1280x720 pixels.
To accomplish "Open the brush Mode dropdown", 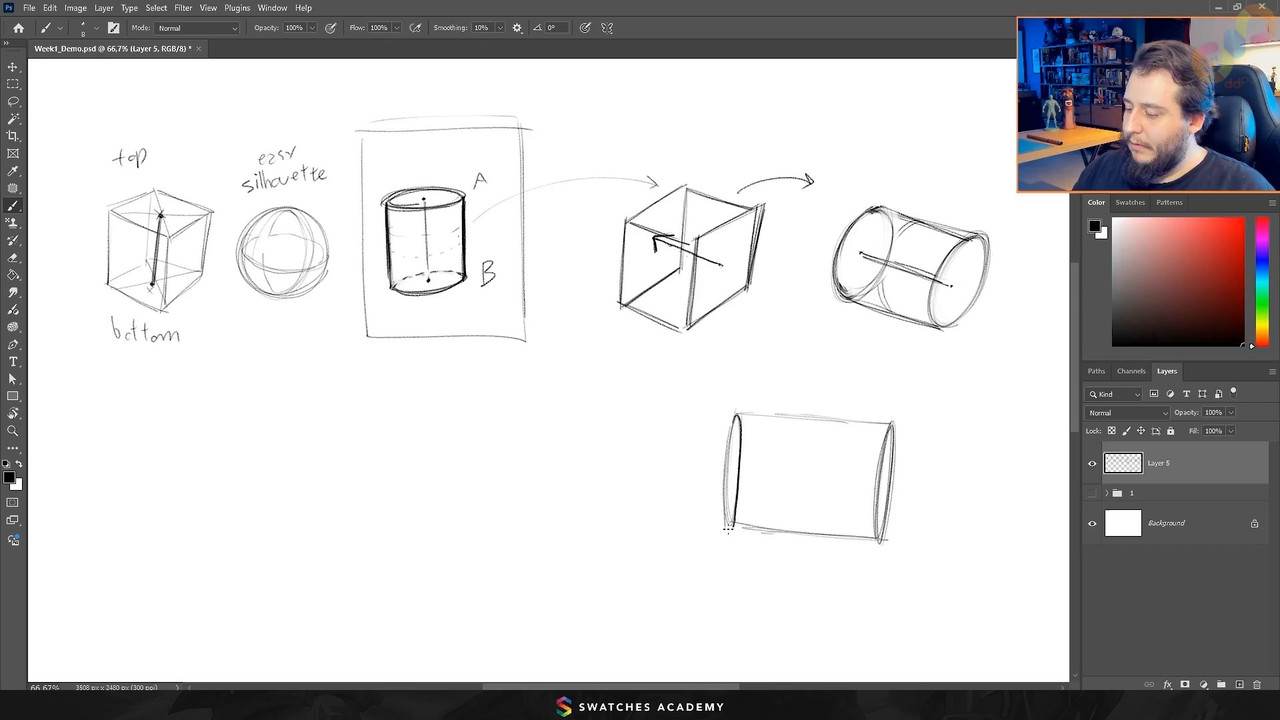I will pyautogui.click(x=198, y=28).
